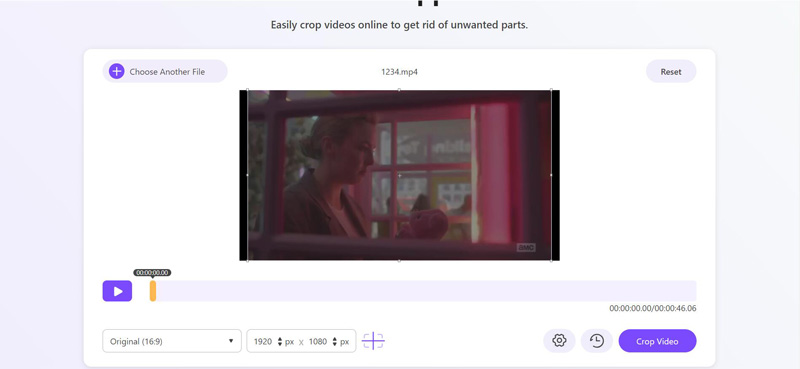Open the output settings gear
This screenshot has width=800, height=369.
point(559,340)
